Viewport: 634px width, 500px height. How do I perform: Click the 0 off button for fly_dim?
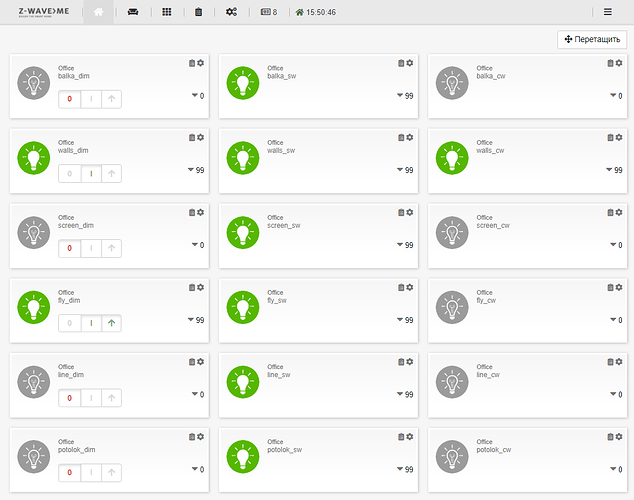point(70,323)
